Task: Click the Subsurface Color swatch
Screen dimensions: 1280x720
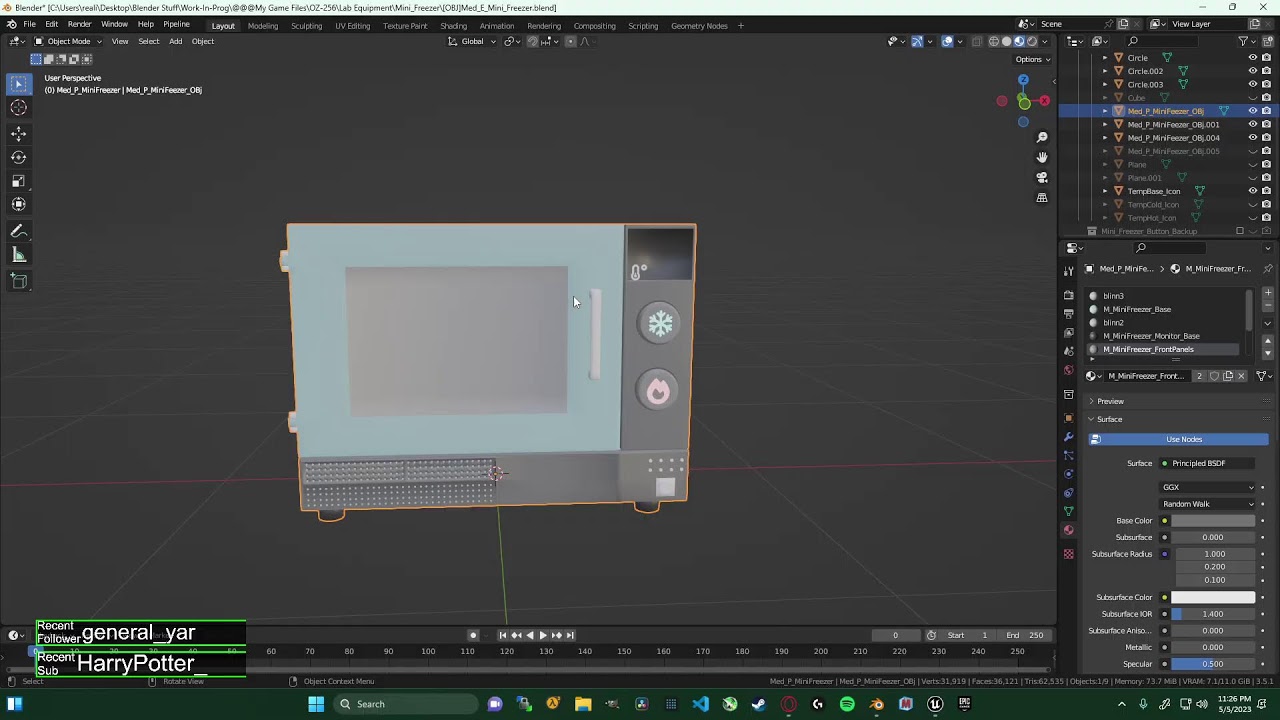Action: pos(1213,597)
